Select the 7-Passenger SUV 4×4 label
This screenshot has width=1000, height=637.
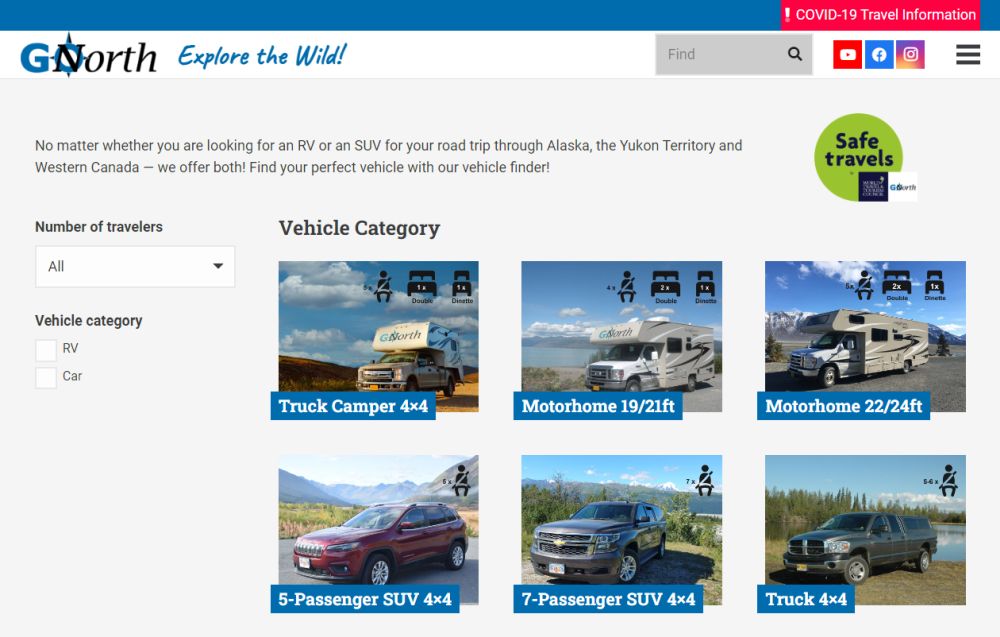click(x=608, y=599)
